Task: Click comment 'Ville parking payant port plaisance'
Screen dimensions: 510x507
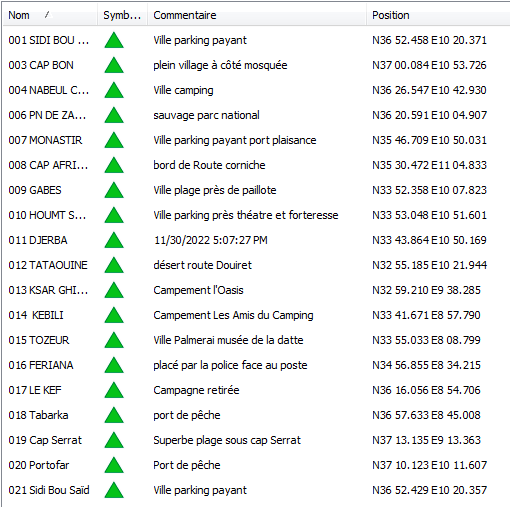Action: click(235, 140)
